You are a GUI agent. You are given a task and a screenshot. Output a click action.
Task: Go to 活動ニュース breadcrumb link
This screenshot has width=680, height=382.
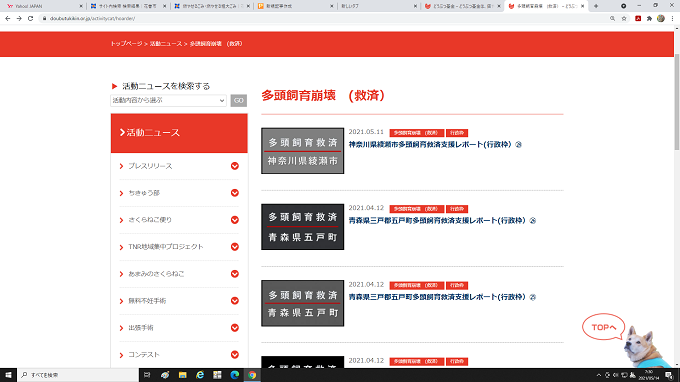point(166,44)
